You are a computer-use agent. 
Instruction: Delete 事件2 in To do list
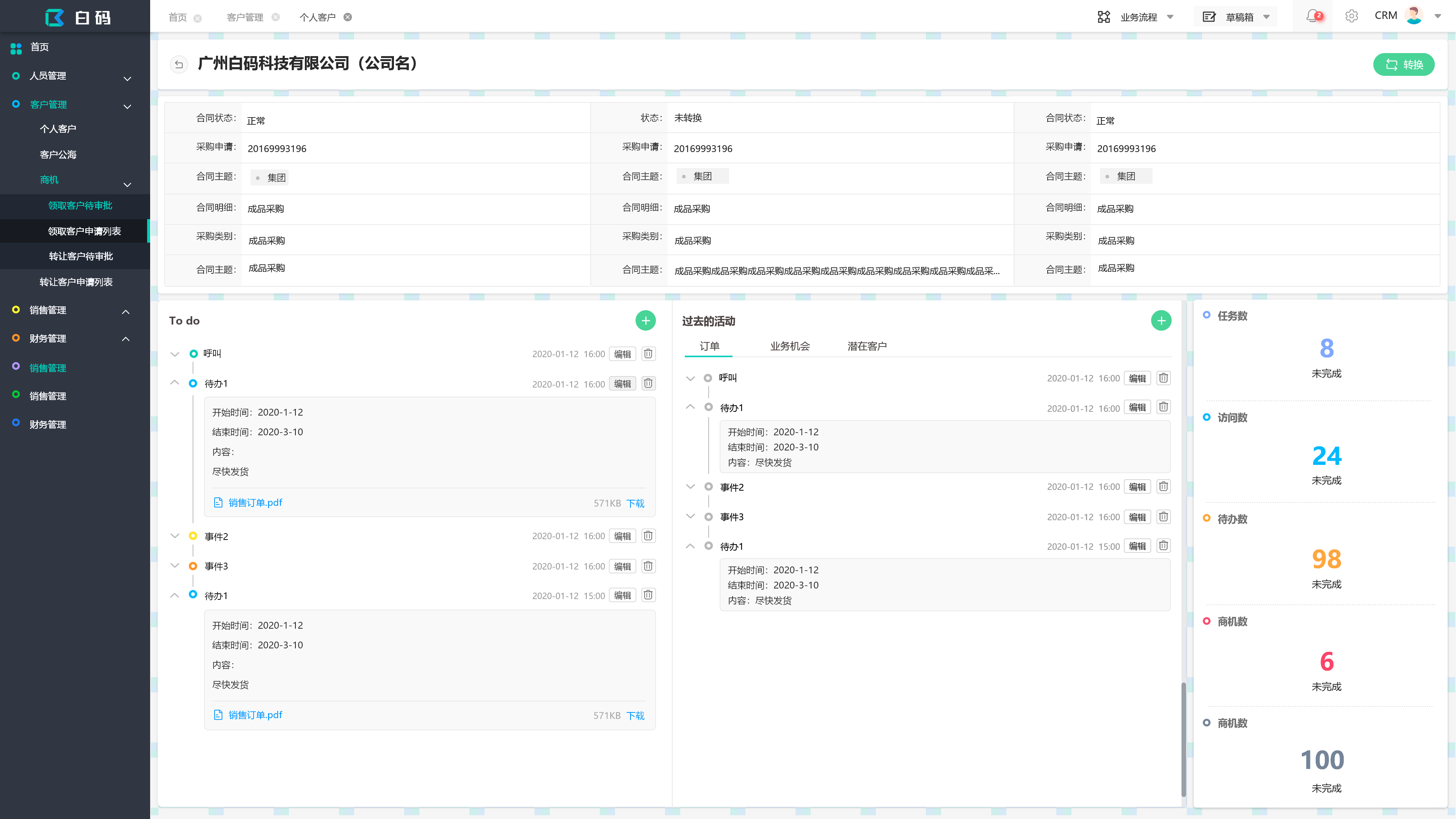648,536
